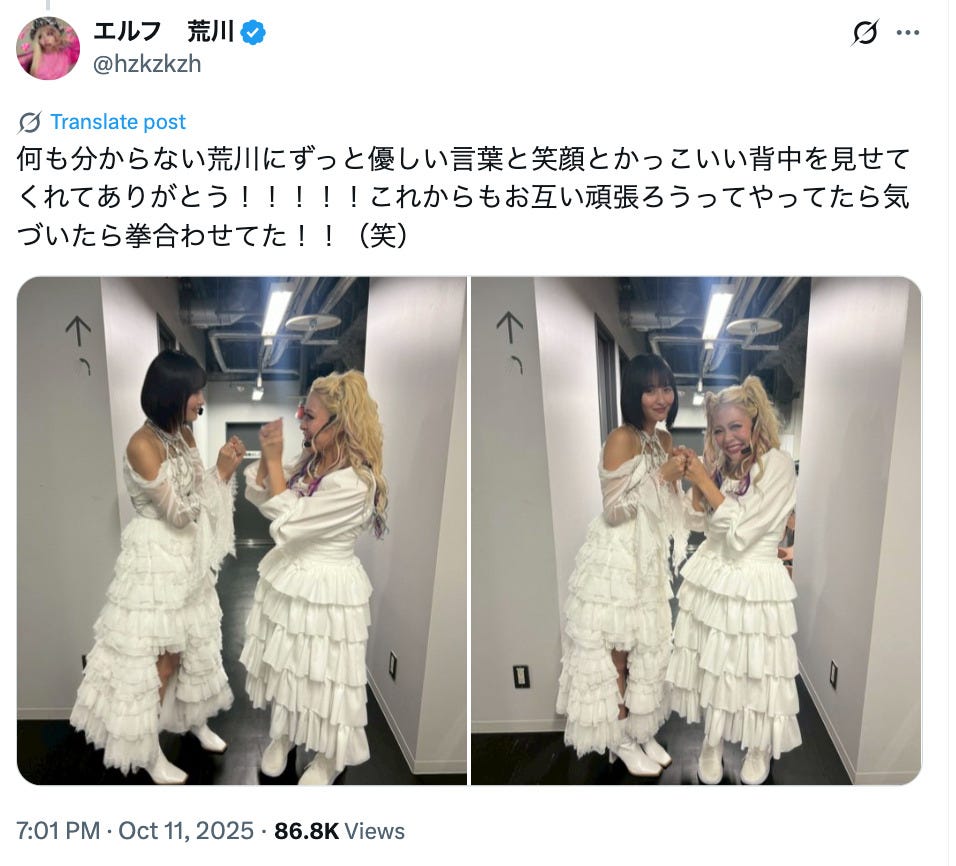956x866 pixels.
Task: Open the three-dot more options menu
Action: click(x=908, y=32)
